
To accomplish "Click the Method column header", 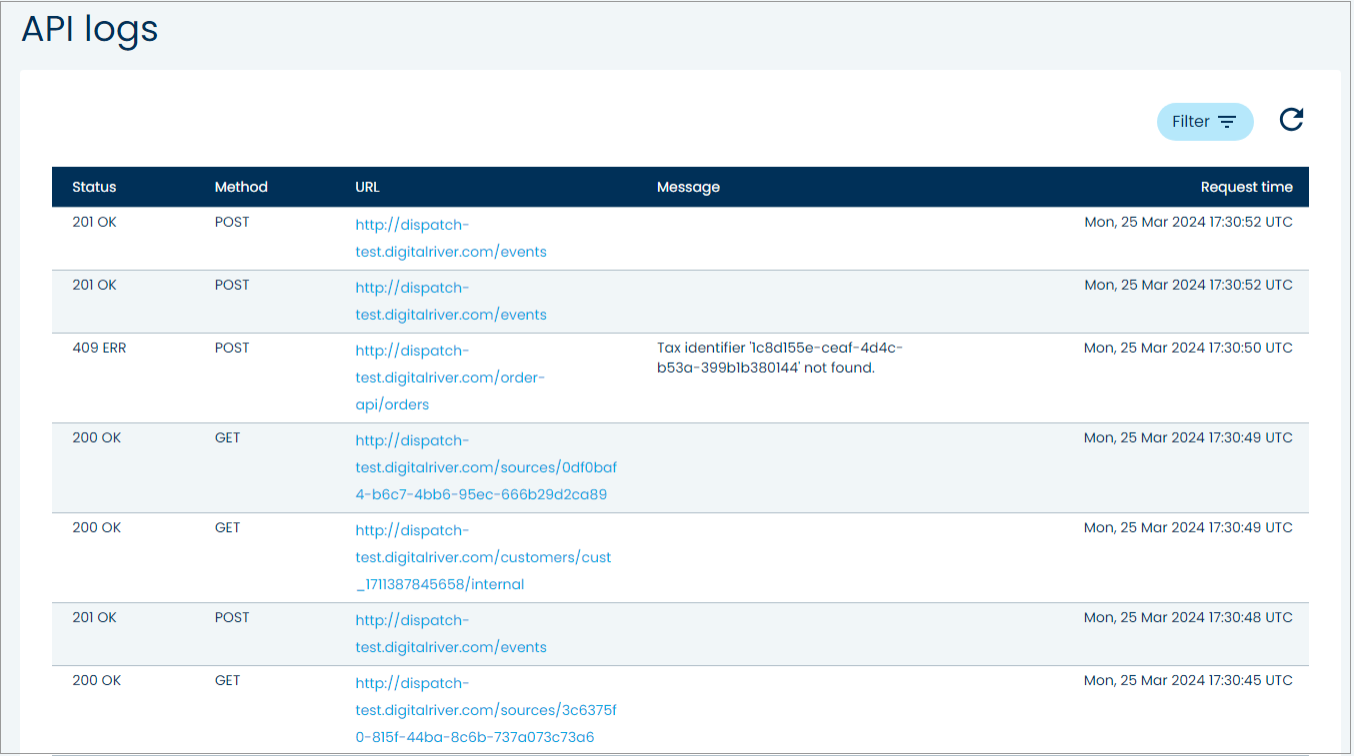I will (x=241, y=187).
